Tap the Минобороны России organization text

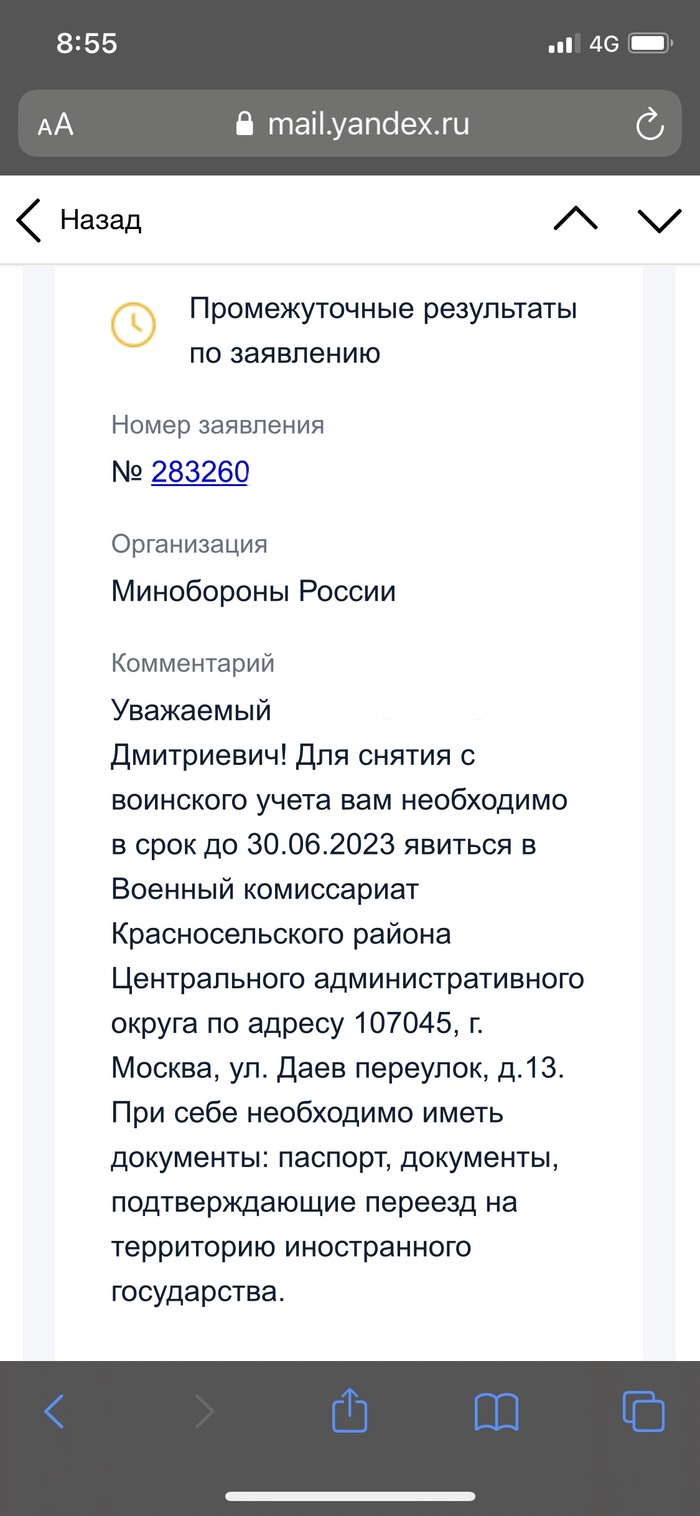coord(253,591)
